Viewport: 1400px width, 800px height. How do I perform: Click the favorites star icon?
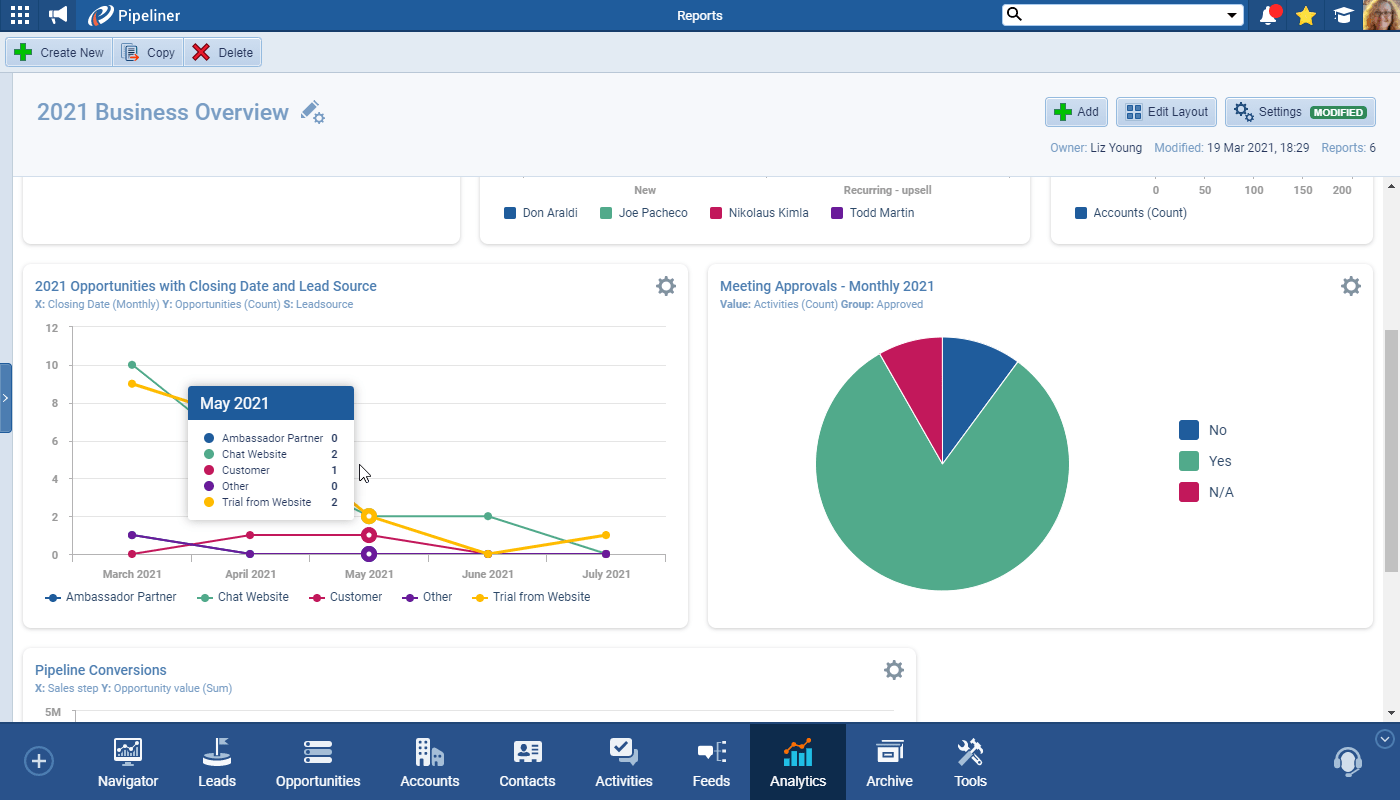point(1306,15)
